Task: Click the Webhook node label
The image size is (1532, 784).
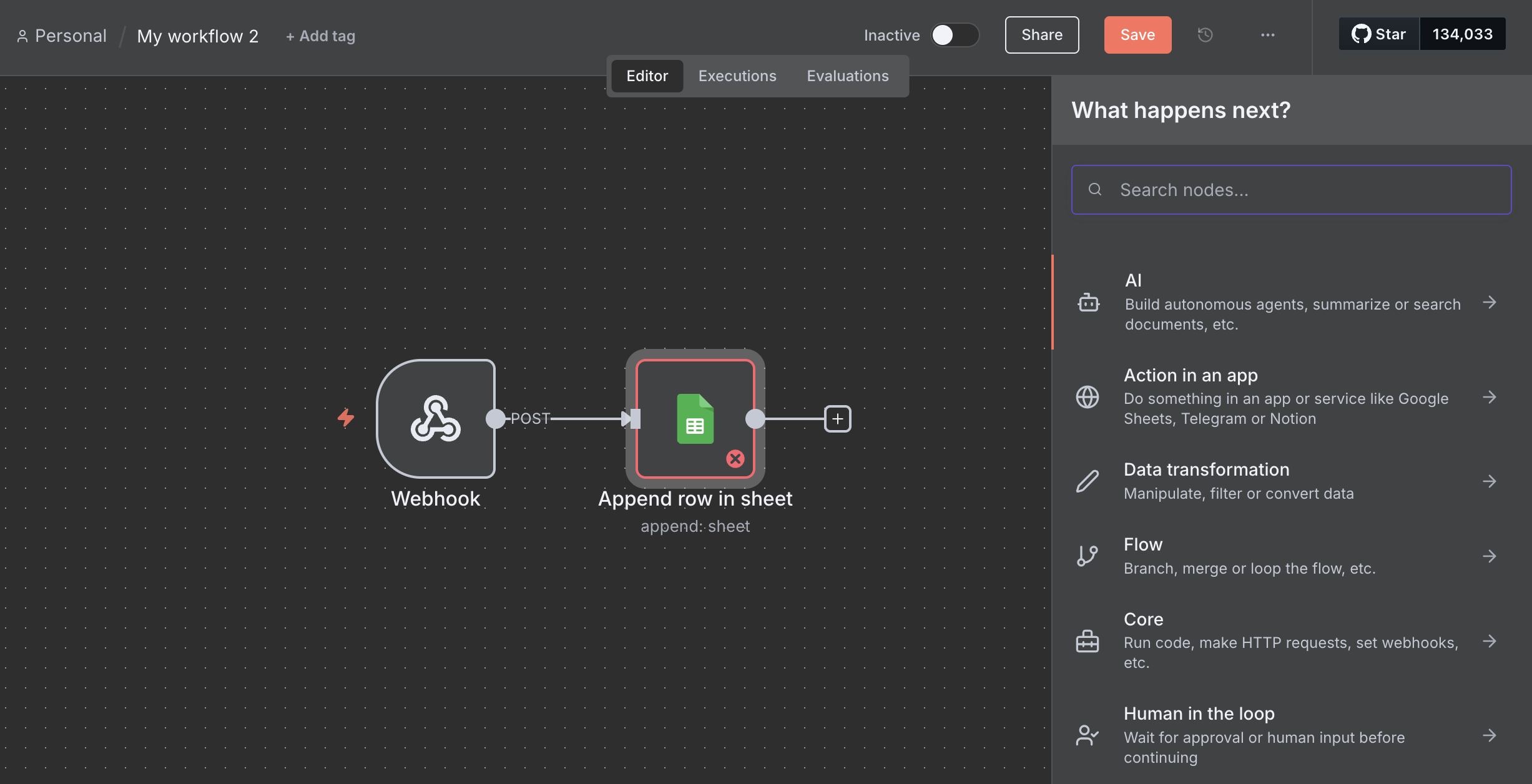Action: [x=436, y=499]
